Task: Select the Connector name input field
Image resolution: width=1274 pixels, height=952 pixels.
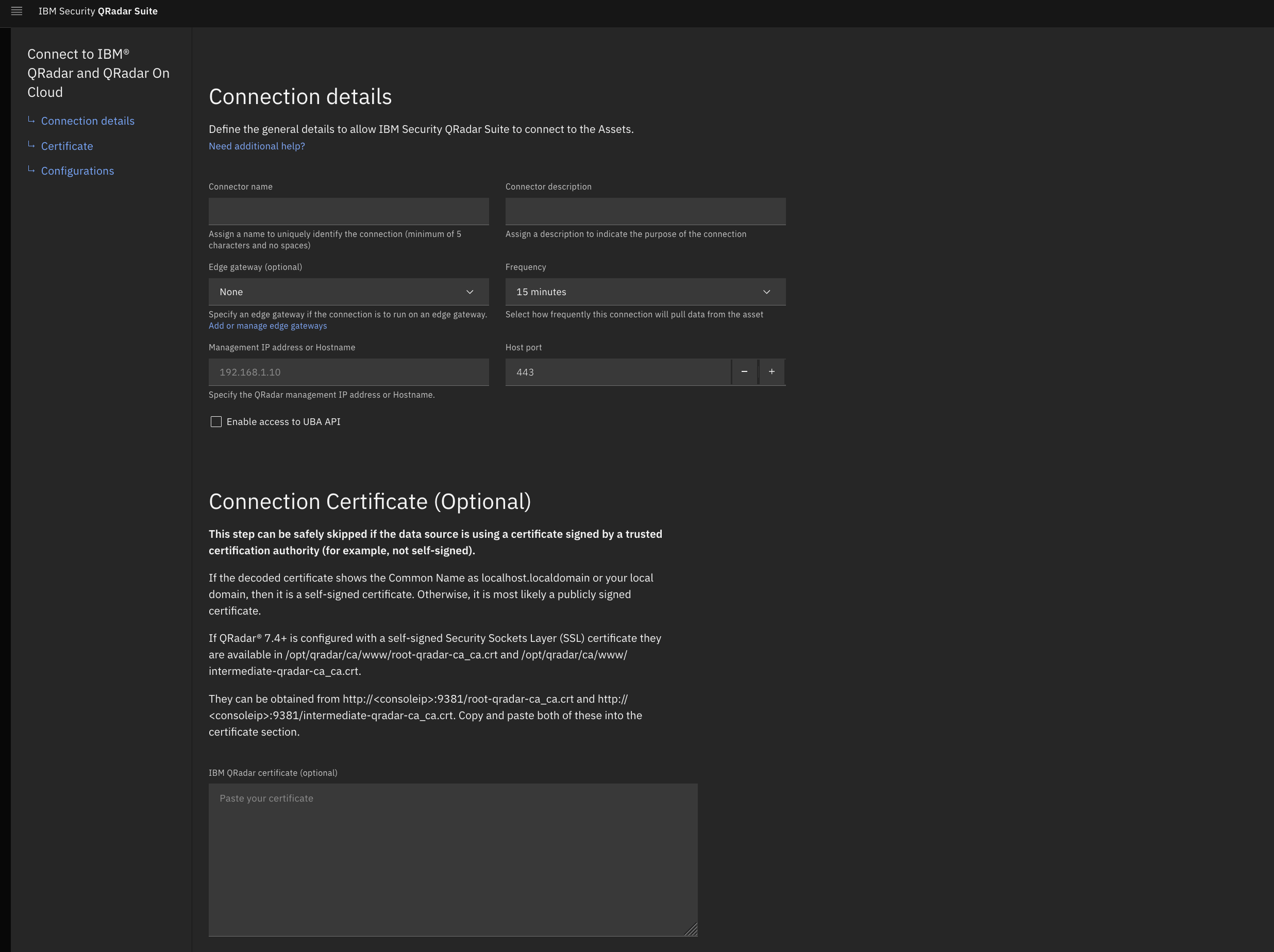Action: coord(348,211)
